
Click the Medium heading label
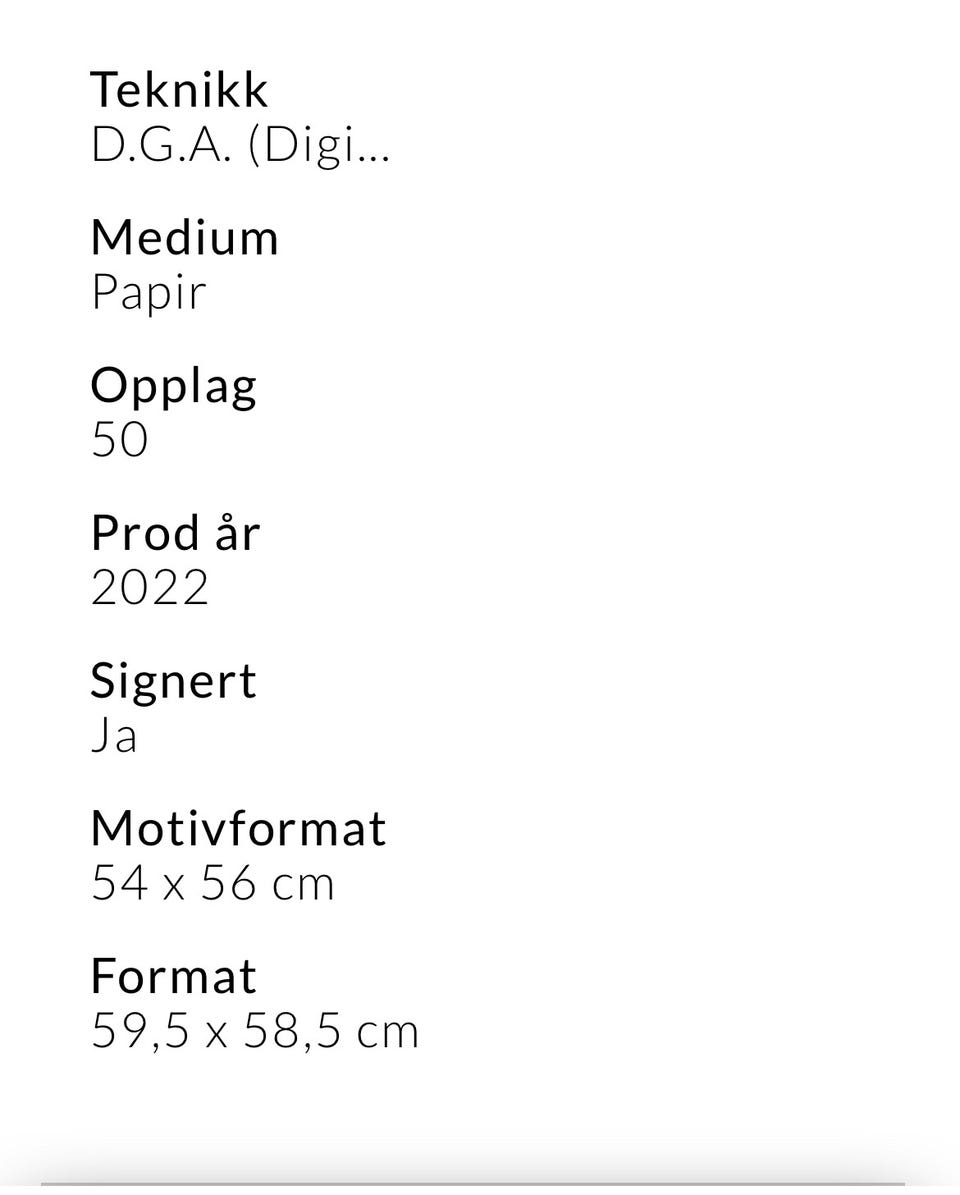[x=184, y=237]
